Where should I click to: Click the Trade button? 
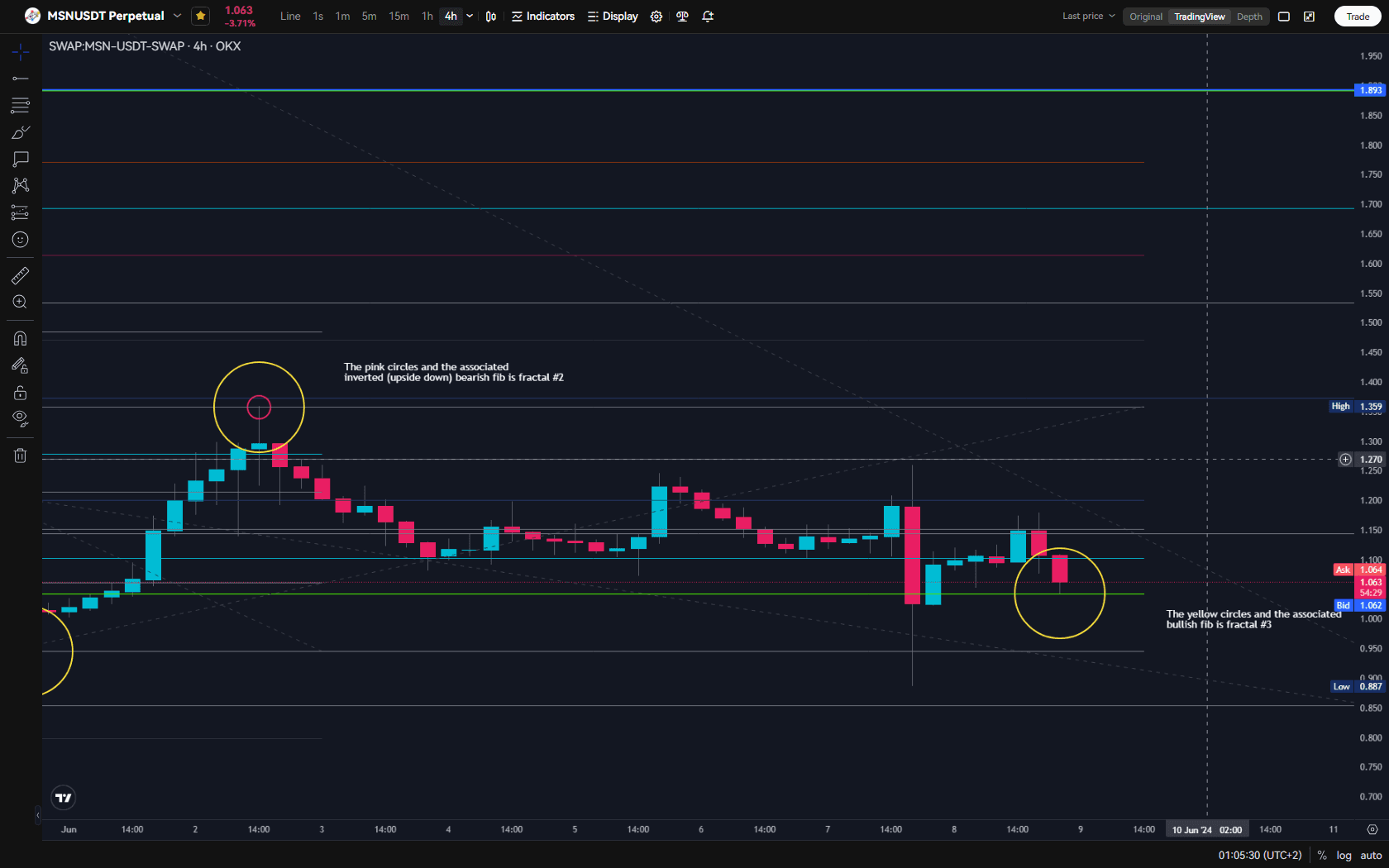click(x=1358, y=17)
